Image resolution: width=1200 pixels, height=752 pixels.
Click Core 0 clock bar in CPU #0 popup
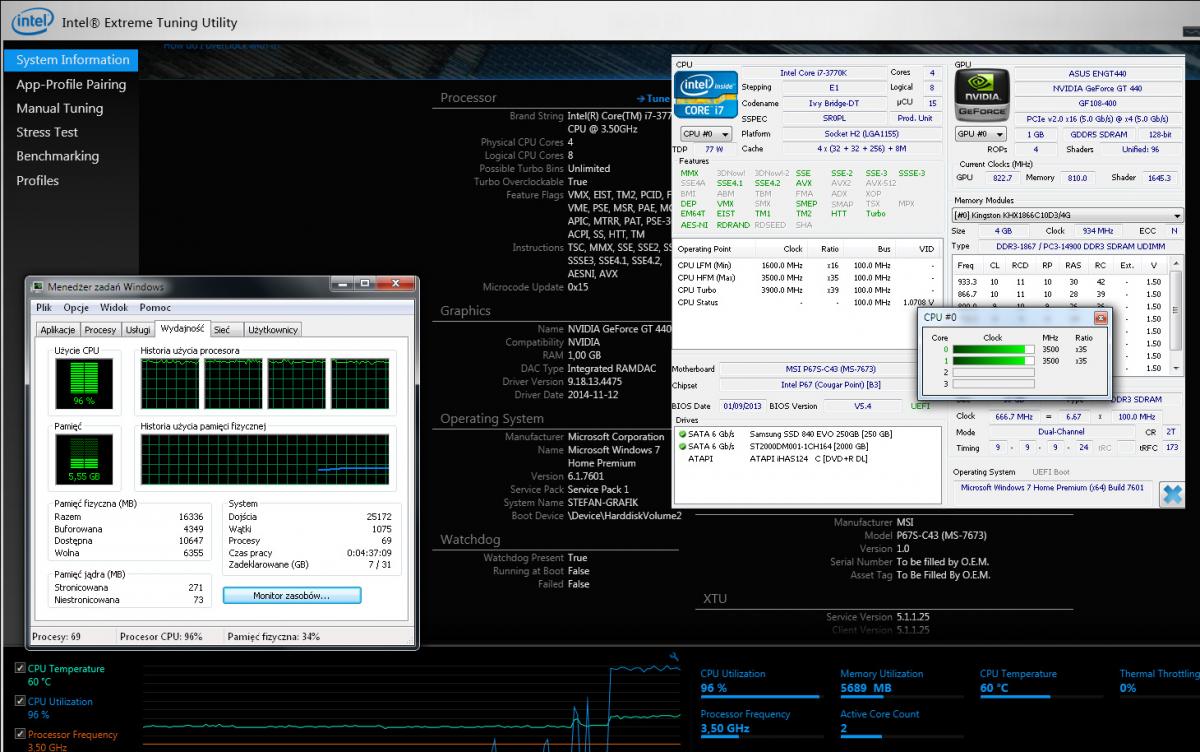pos(994,349)
